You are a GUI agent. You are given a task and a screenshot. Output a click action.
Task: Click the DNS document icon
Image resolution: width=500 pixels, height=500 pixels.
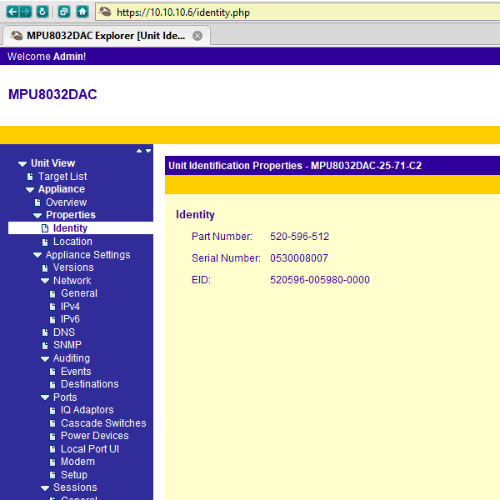click(45, 333)
